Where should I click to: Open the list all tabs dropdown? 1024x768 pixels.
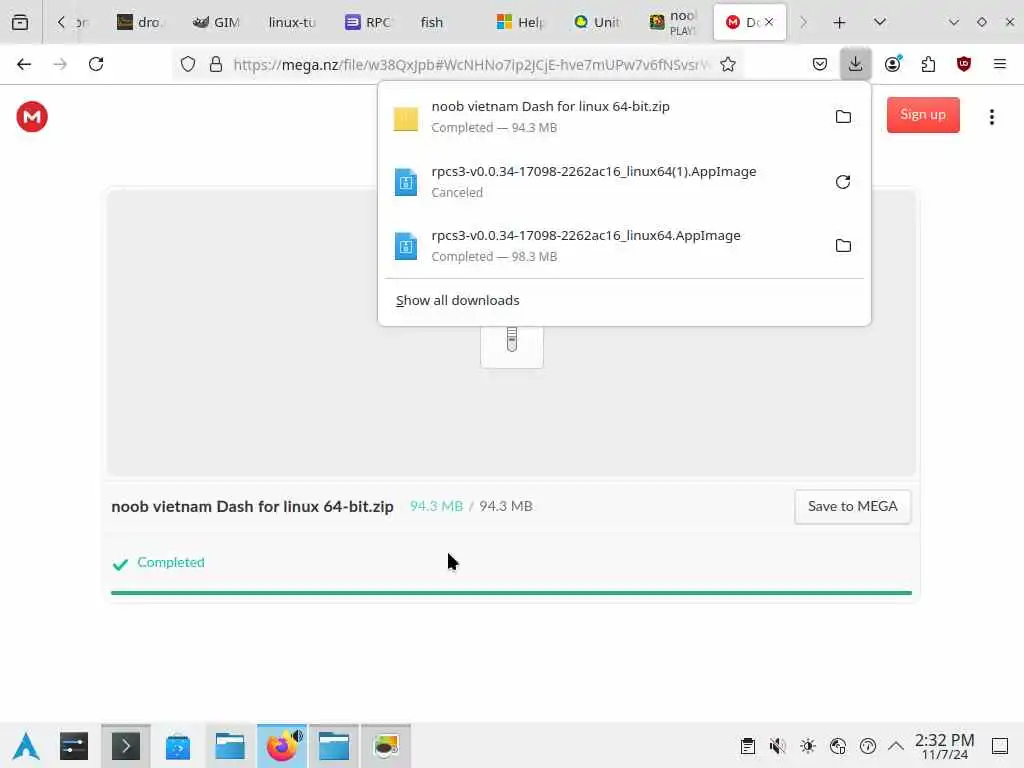pyautogui.click(x=880, y=22)
